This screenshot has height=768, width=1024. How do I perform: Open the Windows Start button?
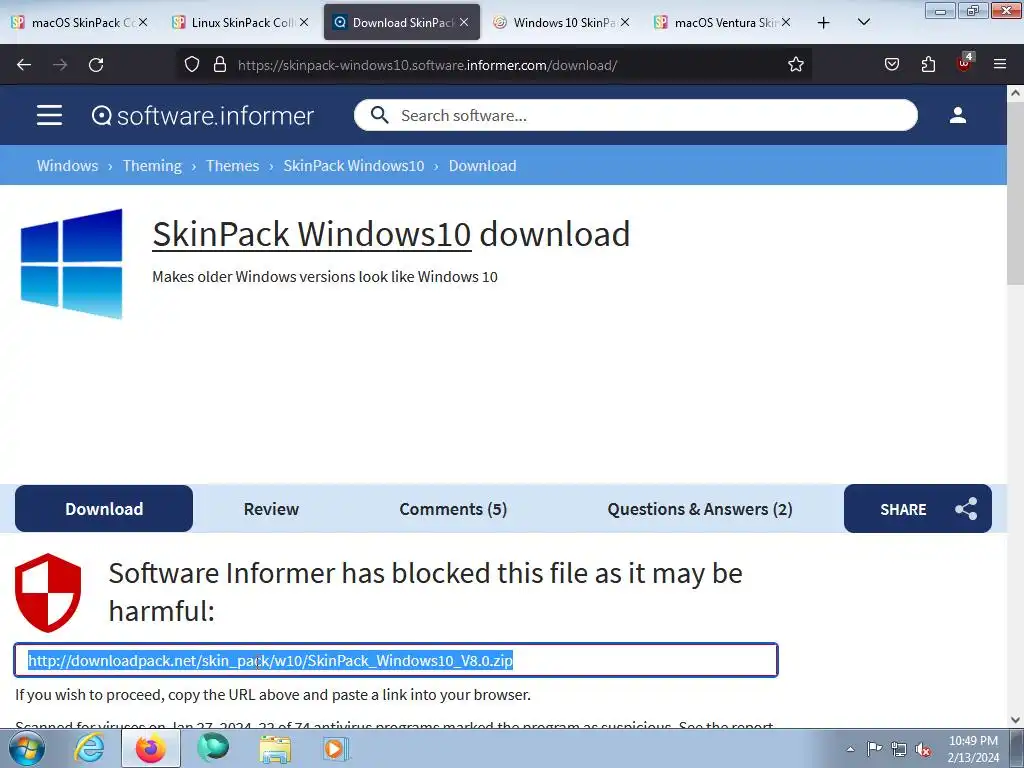tap(27, 748)
